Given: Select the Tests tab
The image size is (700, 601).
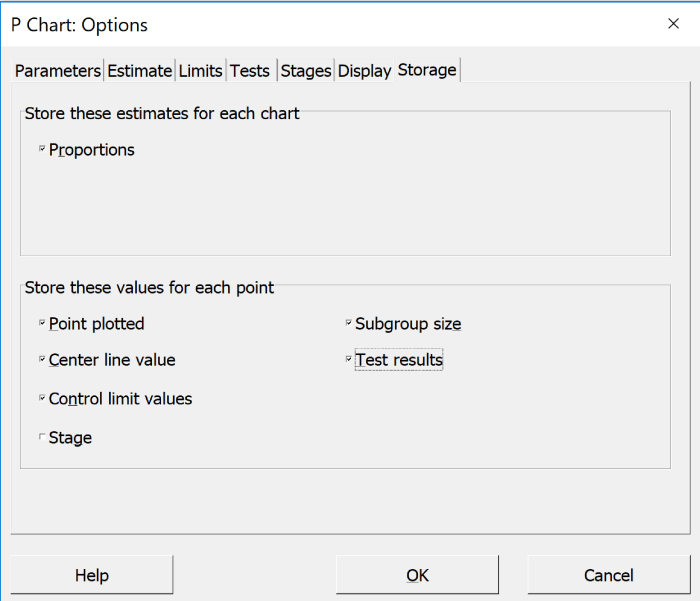Looking at the screenshot, I should point(250,71).
